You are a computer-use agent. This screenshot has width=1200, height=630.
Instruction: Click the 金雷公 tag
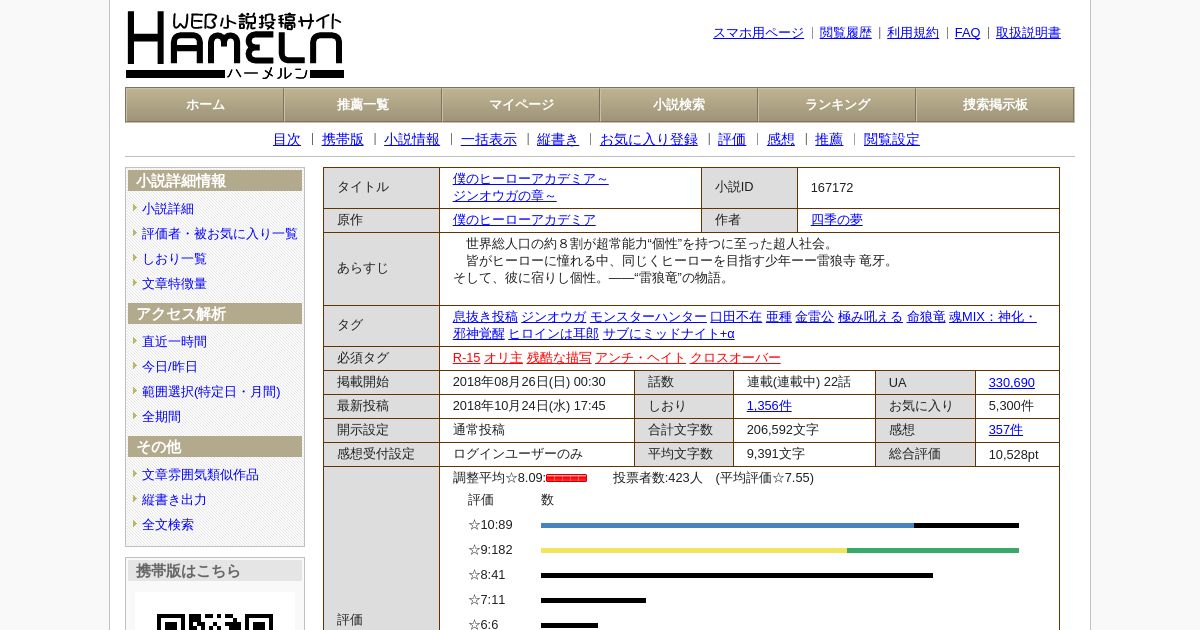(814, 317)
